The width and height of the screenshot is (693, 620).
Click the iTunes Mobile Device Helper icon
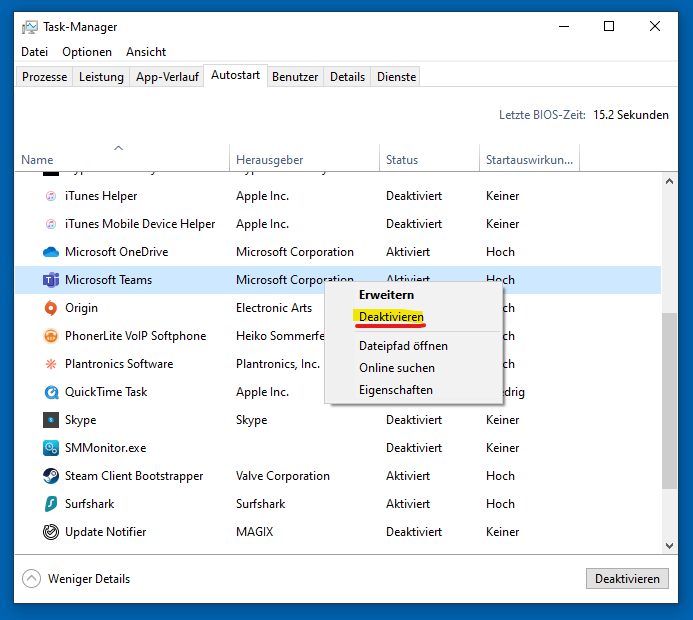51,224
